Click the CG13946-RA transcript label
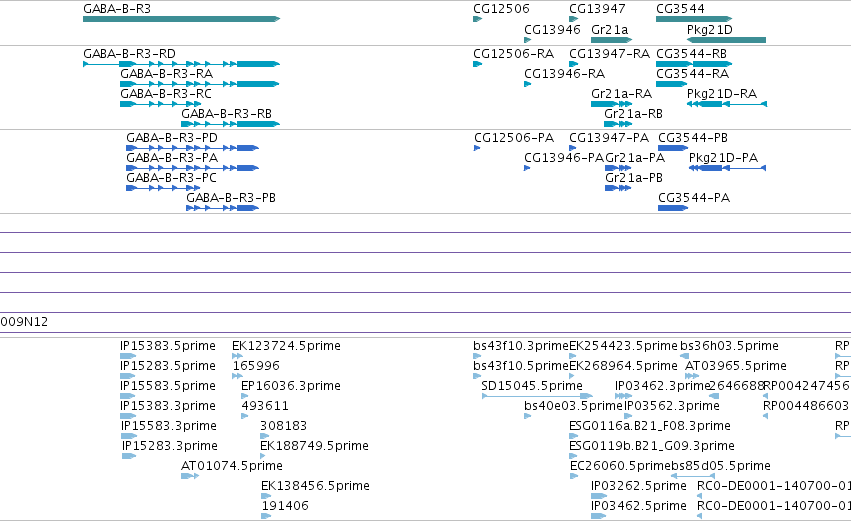 tap(564, 74)
